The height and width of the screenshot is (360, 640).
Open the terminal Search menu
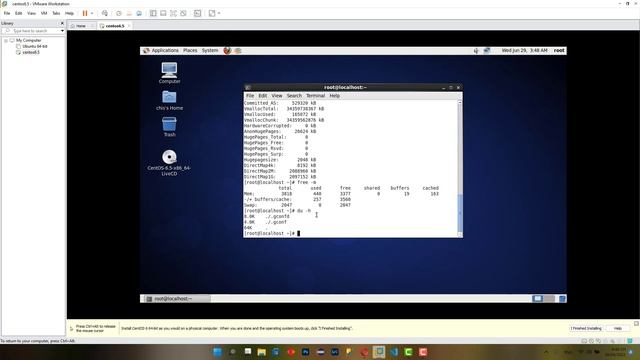tap(294, 96)
